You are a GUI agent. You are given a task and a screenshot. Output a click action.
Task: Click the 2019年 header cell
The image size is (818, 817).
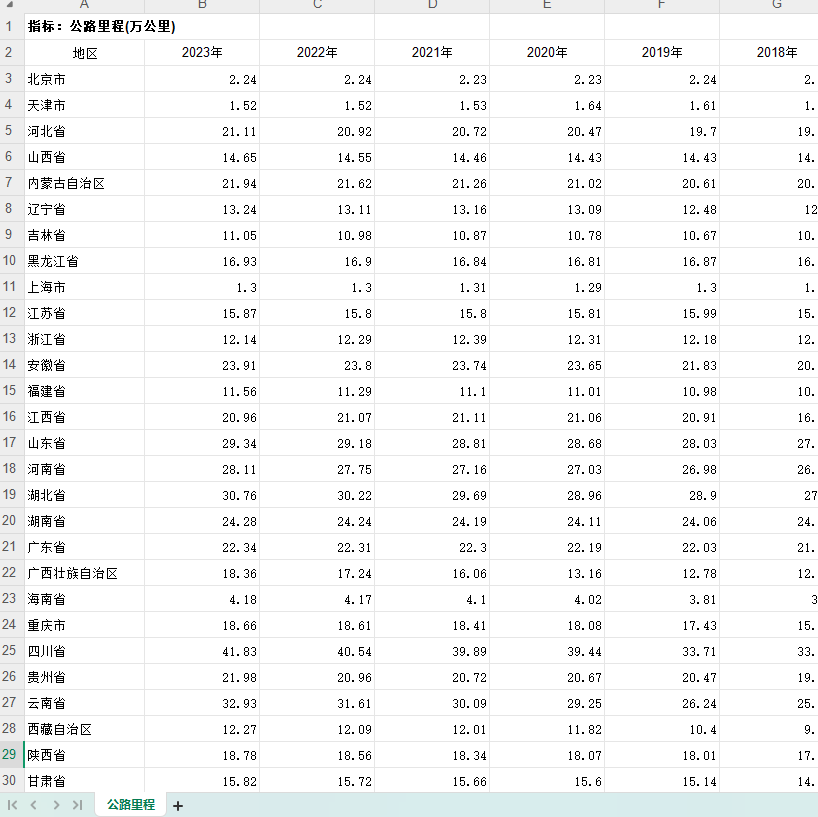[x=662, y=53]
